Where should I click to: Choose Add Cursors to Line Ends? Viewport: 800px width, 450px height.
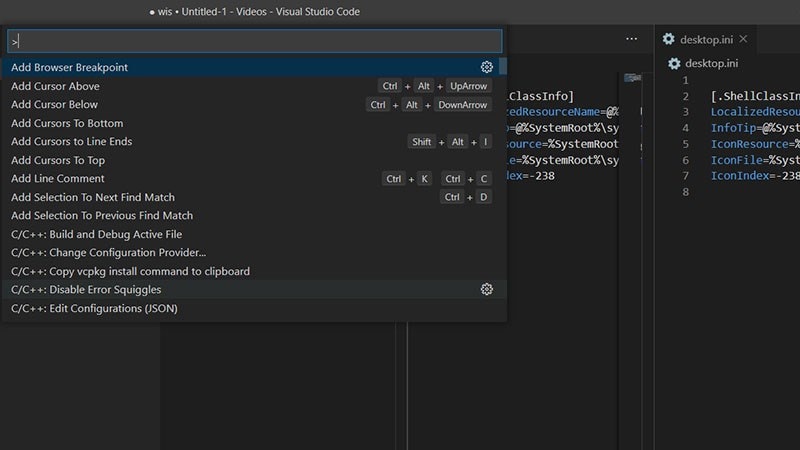(254, 141)
